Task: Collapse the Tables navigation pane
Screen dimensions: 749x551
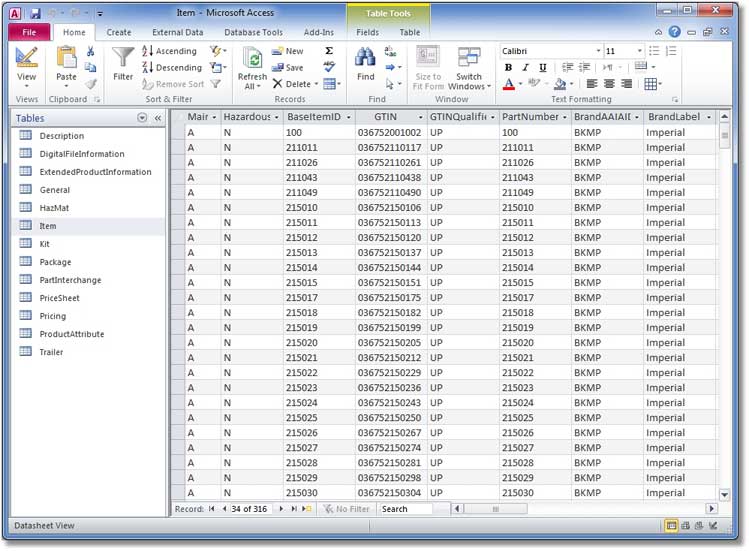Action: (157, 118)
